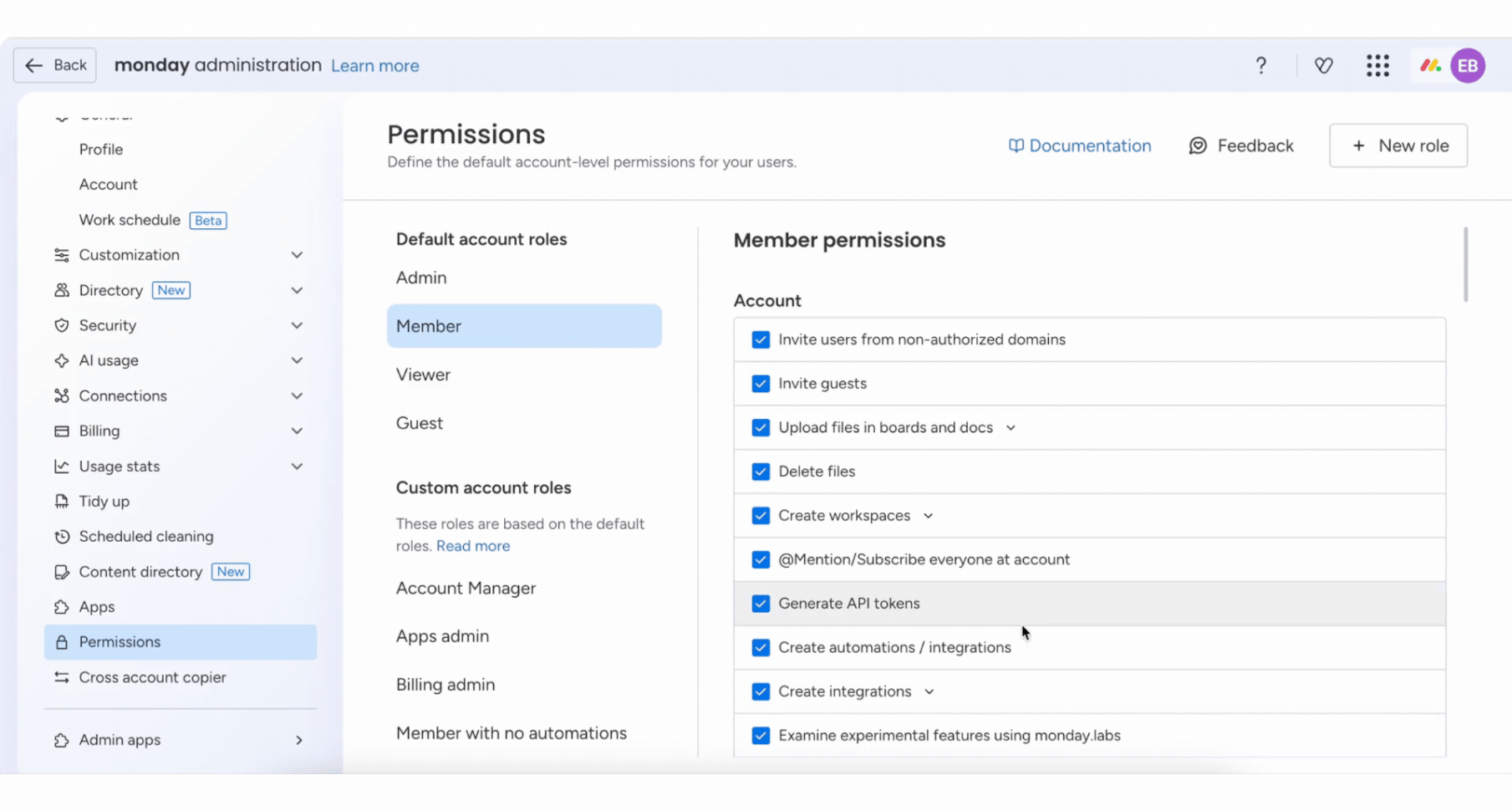
Task: Uncheck Create automations / integrations checkbox
Action: click(761, 647)
